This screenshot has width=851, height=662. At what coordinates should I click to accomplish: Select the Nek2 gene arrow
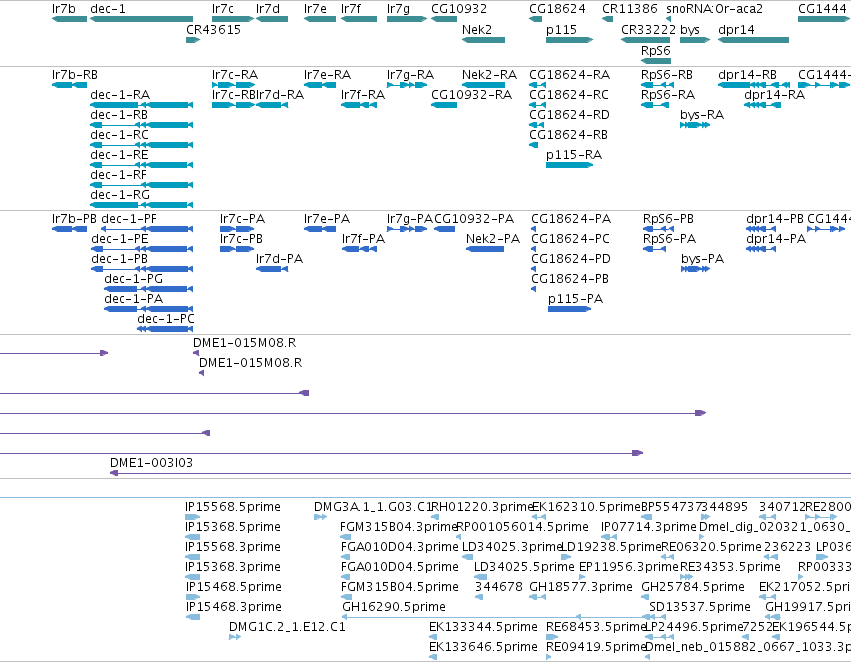(x=483, y=40)
